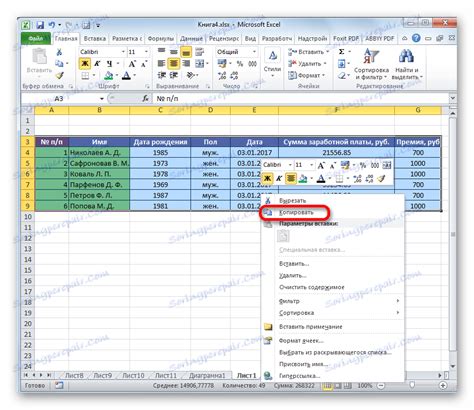
Task: Switch to the Вставка ribbon tab
Action: pyautogui.click(x=95, y=39)
